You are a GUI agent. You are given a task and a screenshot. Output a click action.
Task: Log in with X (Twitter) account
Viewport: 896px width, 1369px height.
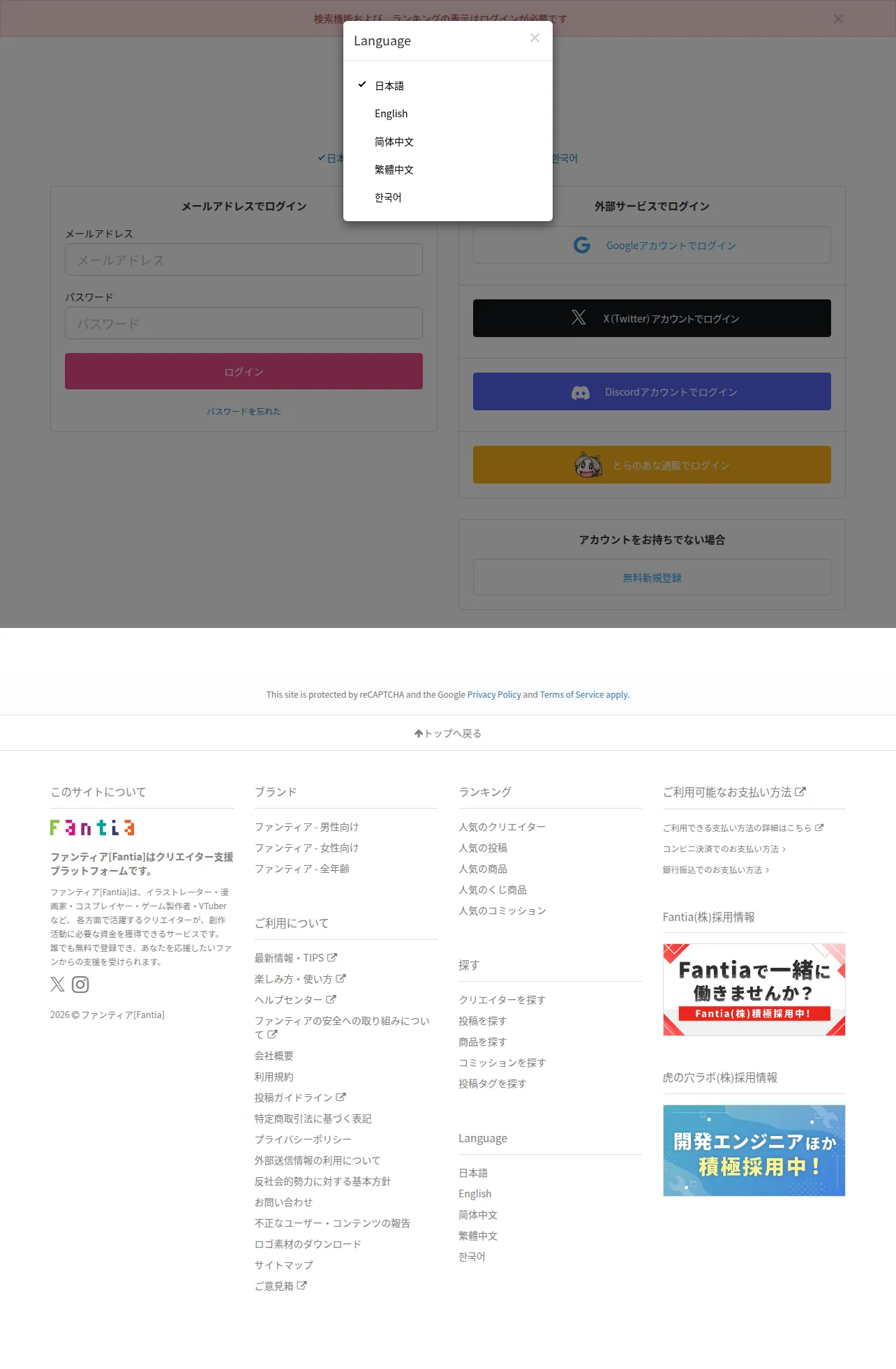(652, 318)
